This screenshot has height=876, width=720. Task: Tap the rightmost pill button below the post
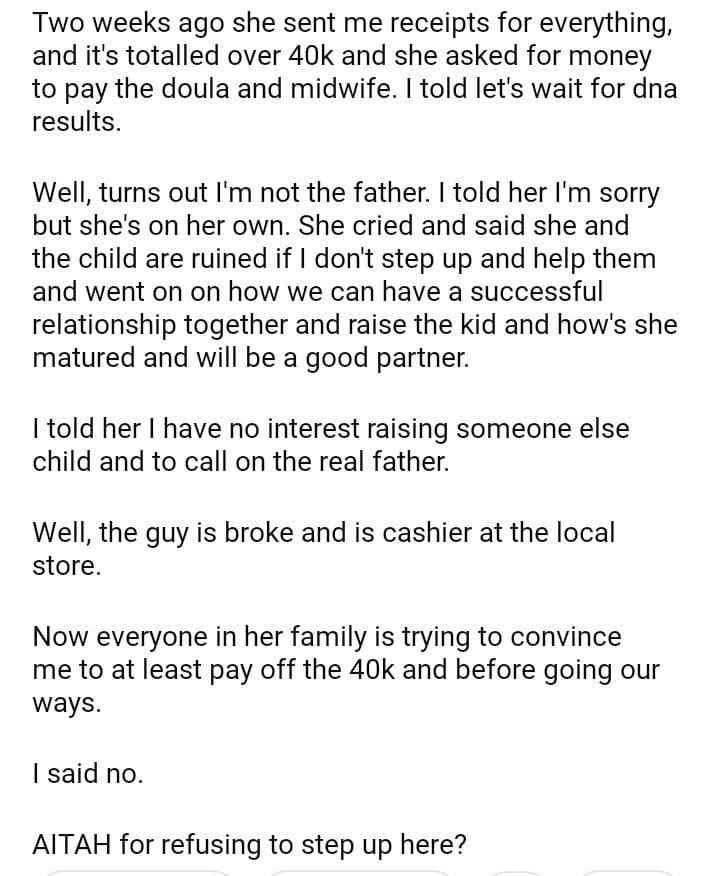tap(628, 872)
